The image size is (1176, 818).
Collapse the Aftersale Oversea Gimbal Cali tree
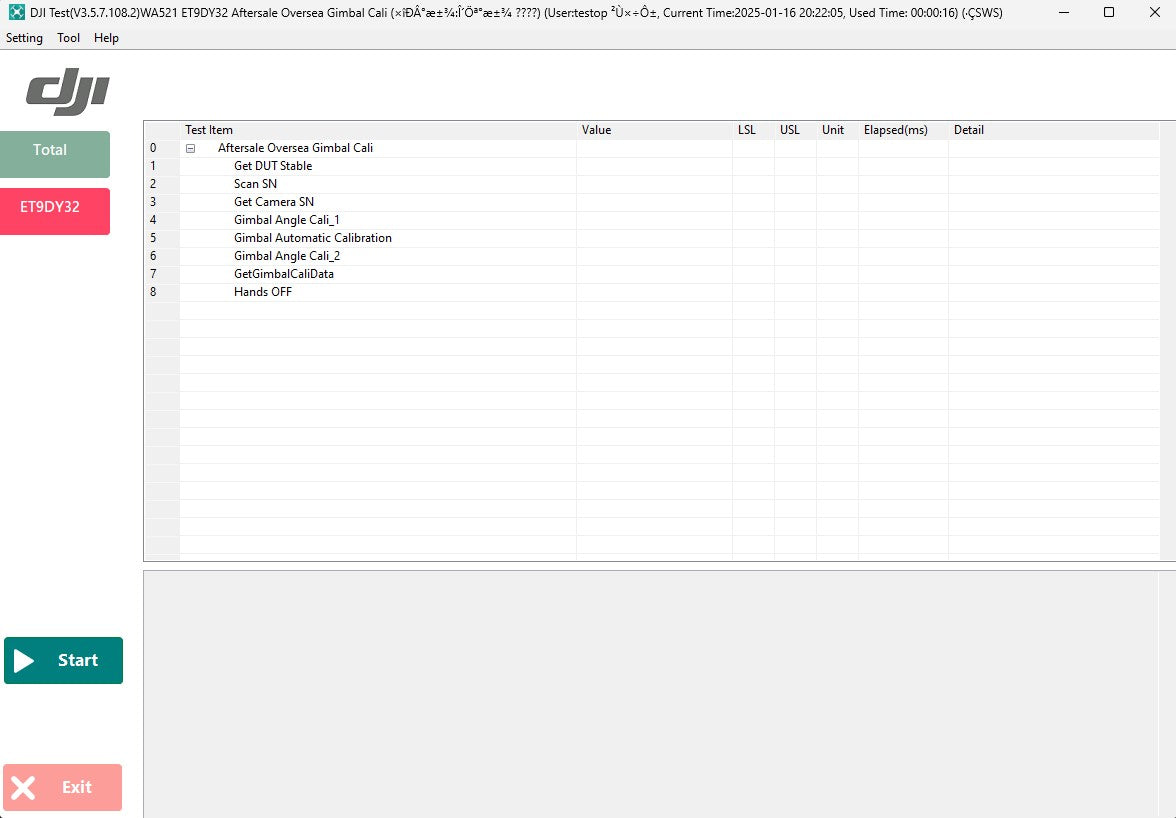coord(190,148)
